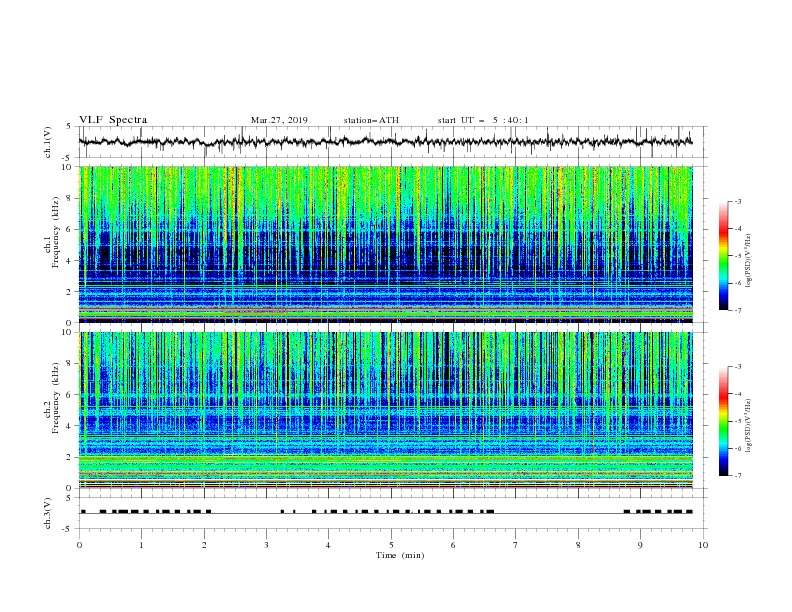The image size is (792, 612).
Task: Click the "Time (min)" axis title
Action: 400,555
